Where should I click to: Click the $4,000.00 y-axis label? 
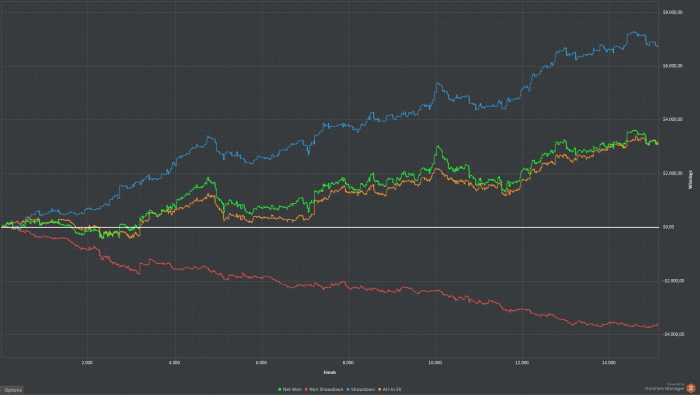(672, 119)
